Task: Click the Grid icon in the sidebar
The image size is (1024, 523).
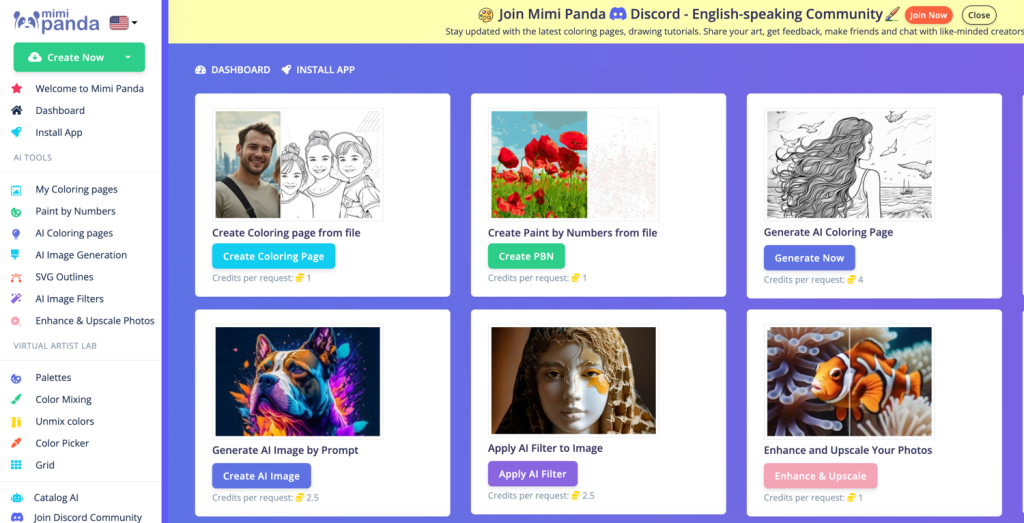Action: [x=16, y=465]
